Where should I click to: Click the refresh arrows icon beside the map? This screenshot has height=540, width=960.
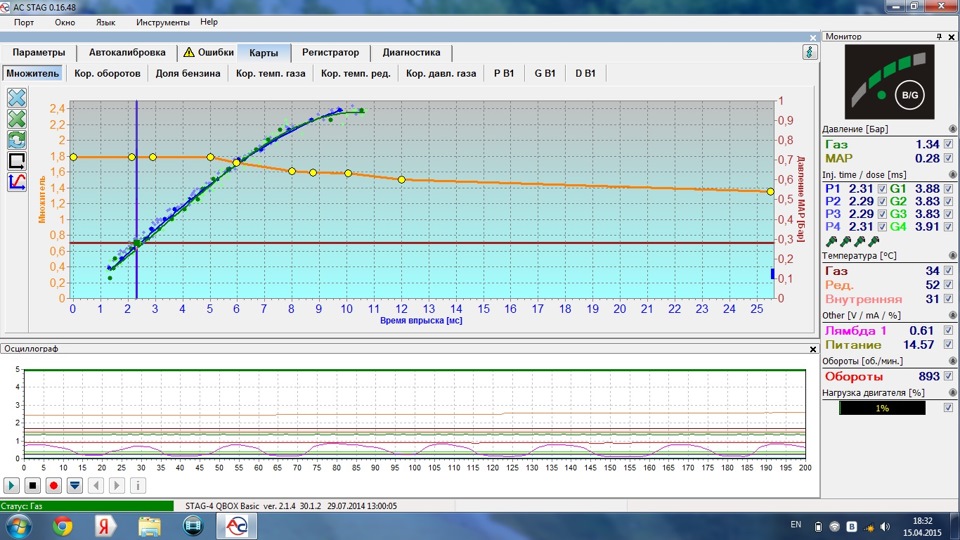tap(17, 140)
